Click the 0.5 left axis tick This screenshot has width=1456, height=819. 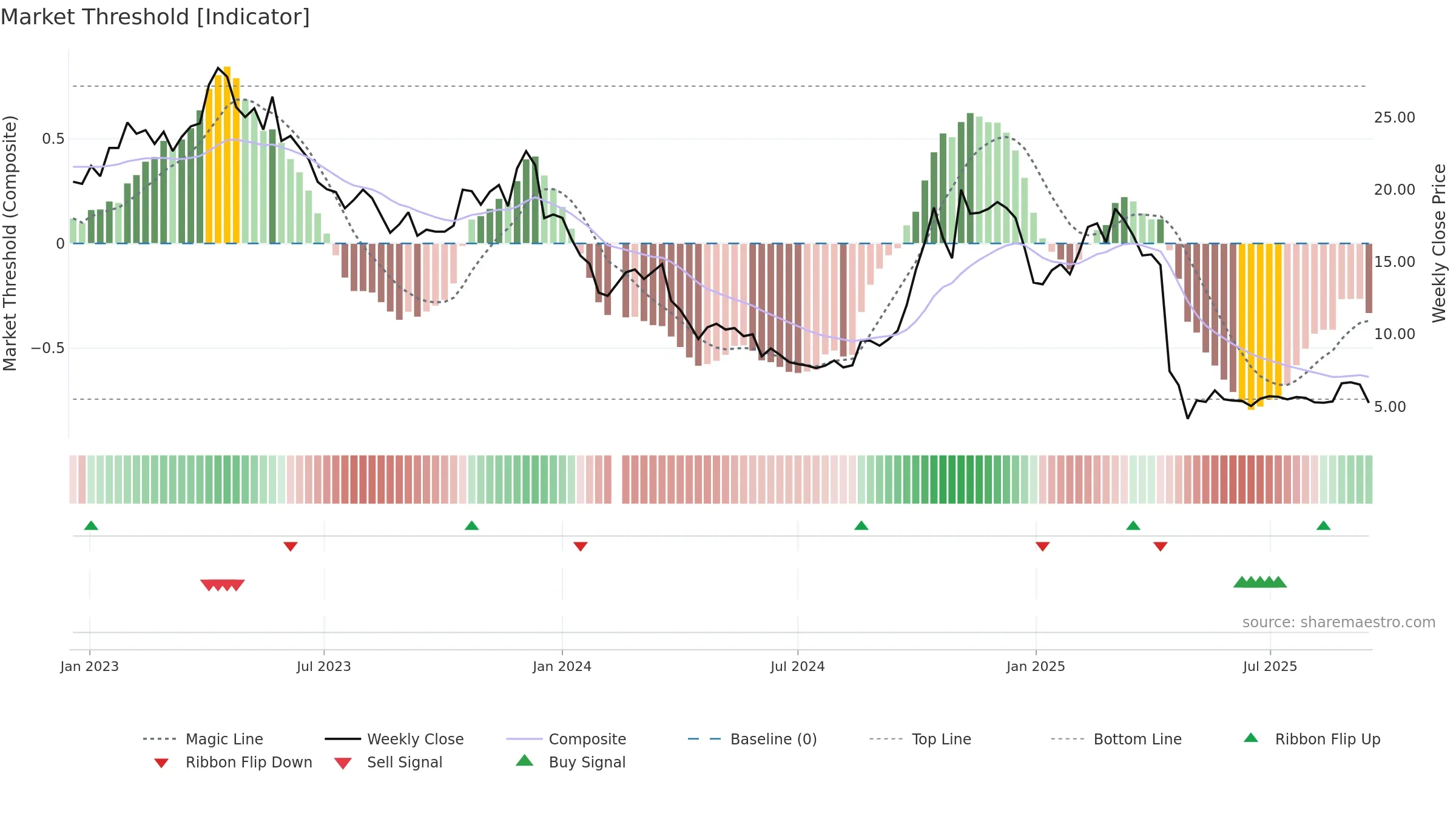[x=53, y=139]
